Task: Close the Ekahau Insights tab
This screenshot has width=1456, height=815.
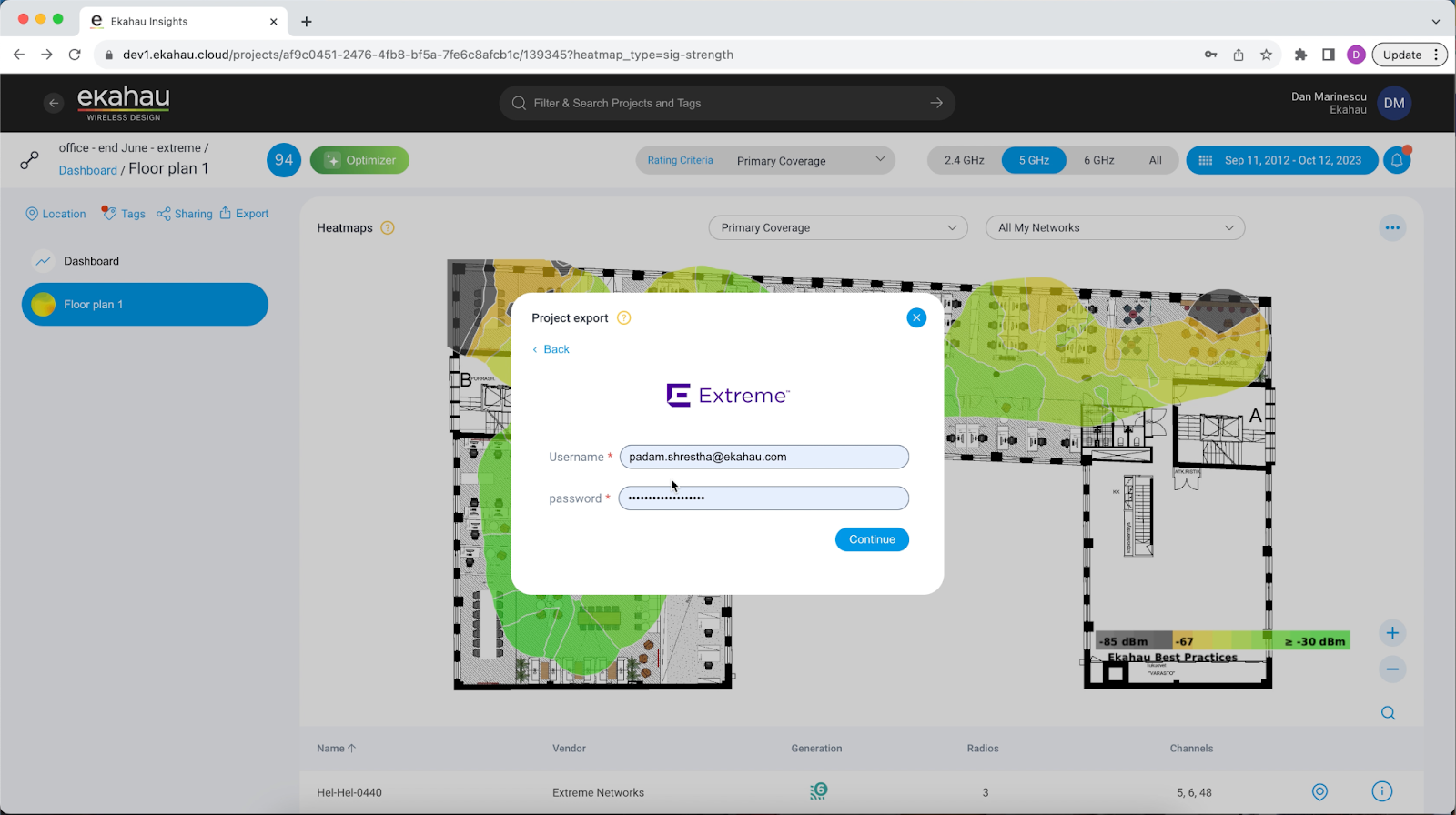Action: point(273,21)
